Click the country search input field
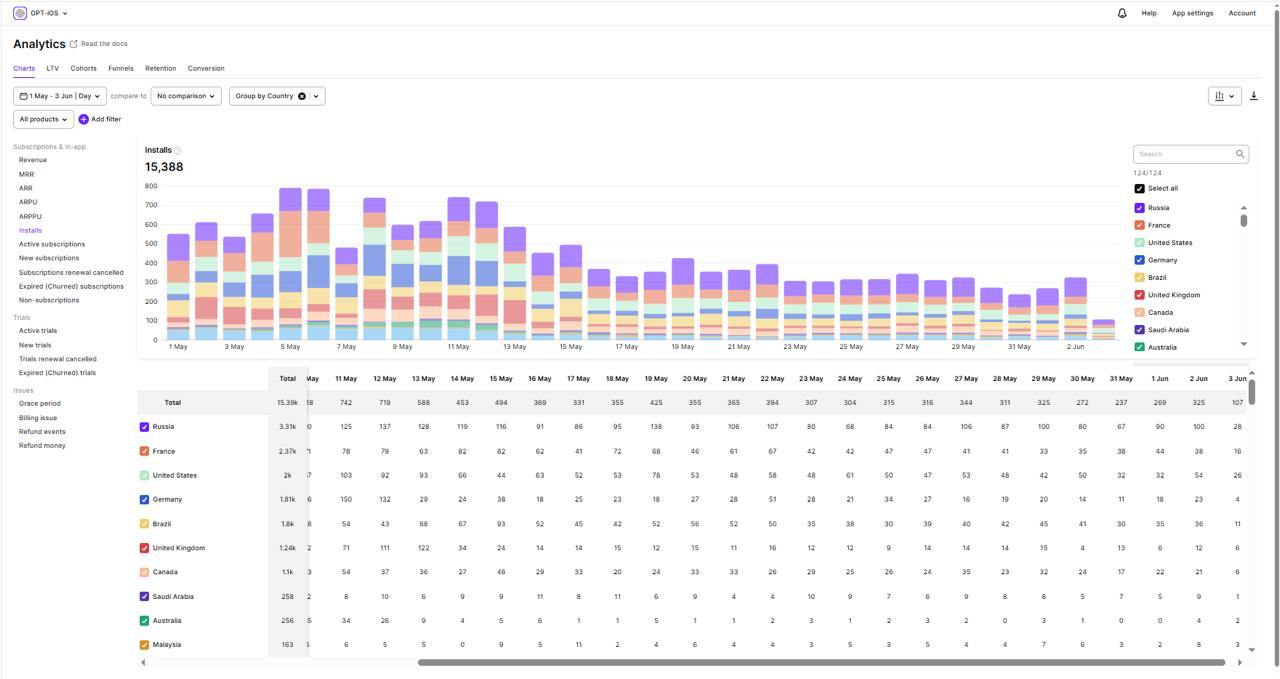 (1183, 154)
